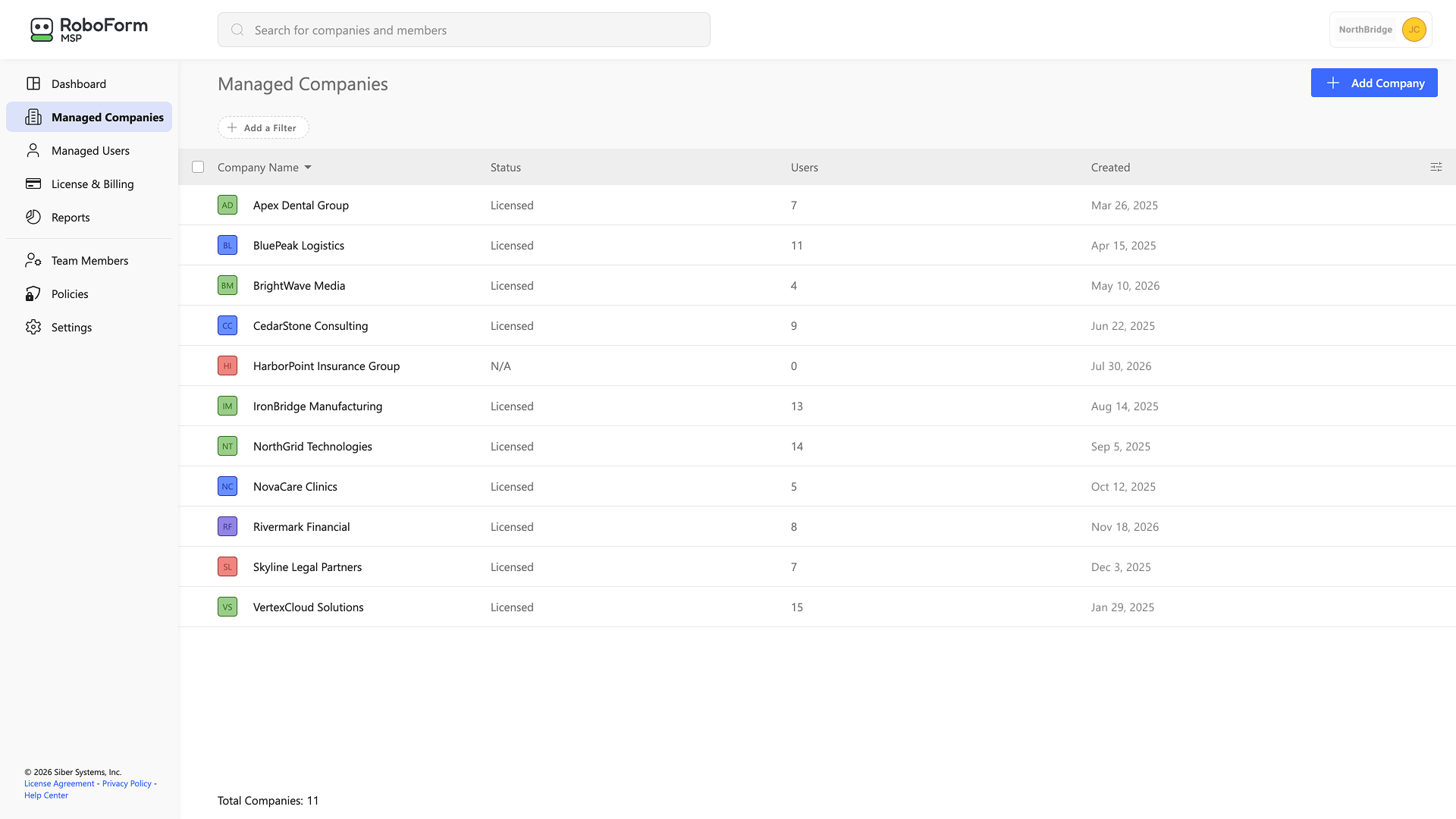
Task: Open the Dashboard icon in sidebar
Action: click(x=33, y=83)
